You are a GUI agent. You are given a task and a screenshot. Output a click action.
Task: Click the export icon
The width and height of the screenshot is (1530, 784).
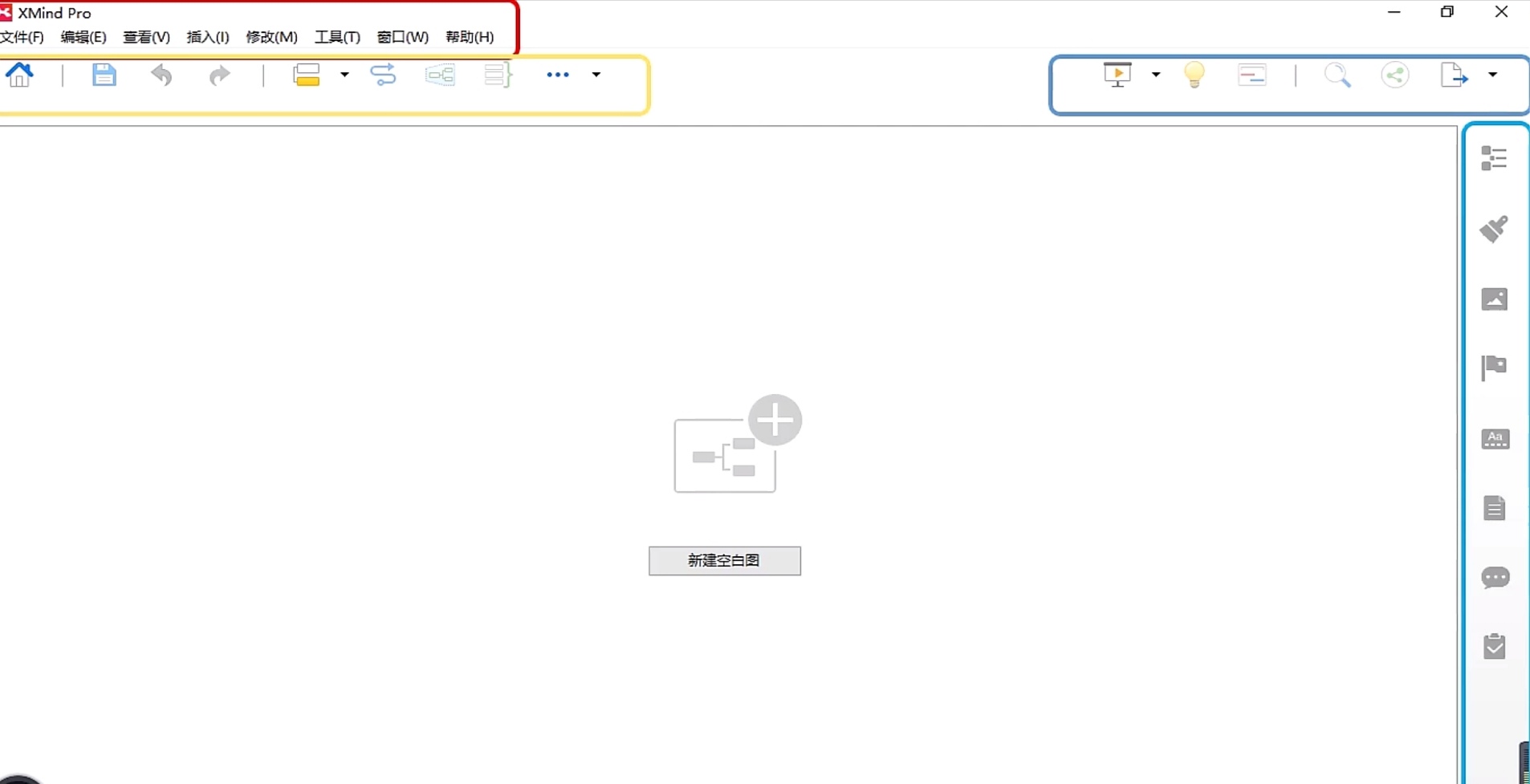pos(1454,75)
